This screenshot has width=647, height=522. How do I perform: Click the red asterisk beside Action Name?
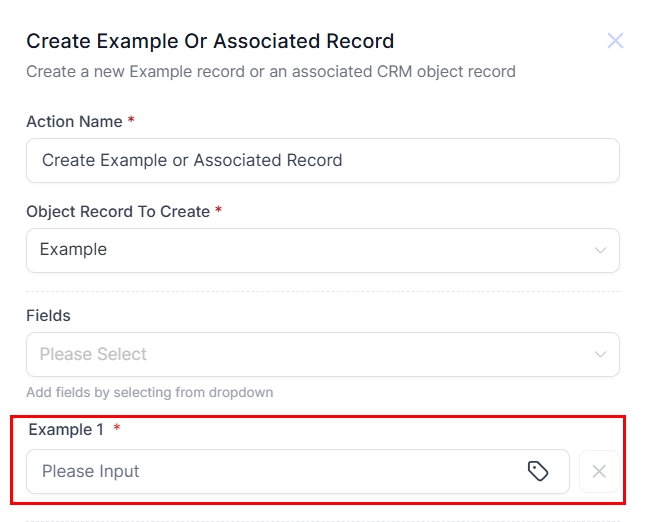tap(131, 121)
